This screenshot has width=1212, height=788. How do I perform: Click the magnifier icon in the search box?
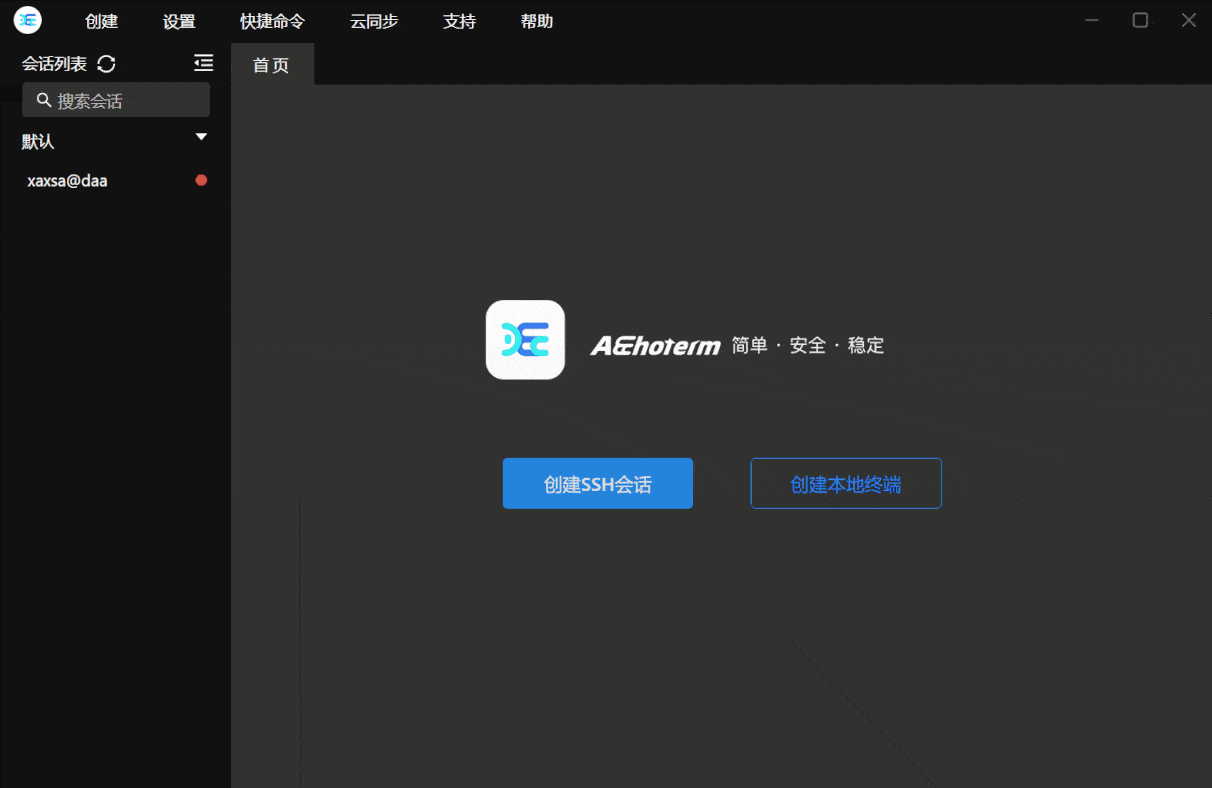point(44,100)
